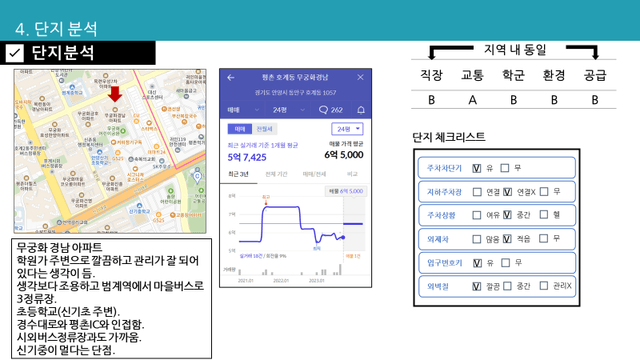
Task: Check 무 in the 지하주차장 row
Action: point(544,191)
